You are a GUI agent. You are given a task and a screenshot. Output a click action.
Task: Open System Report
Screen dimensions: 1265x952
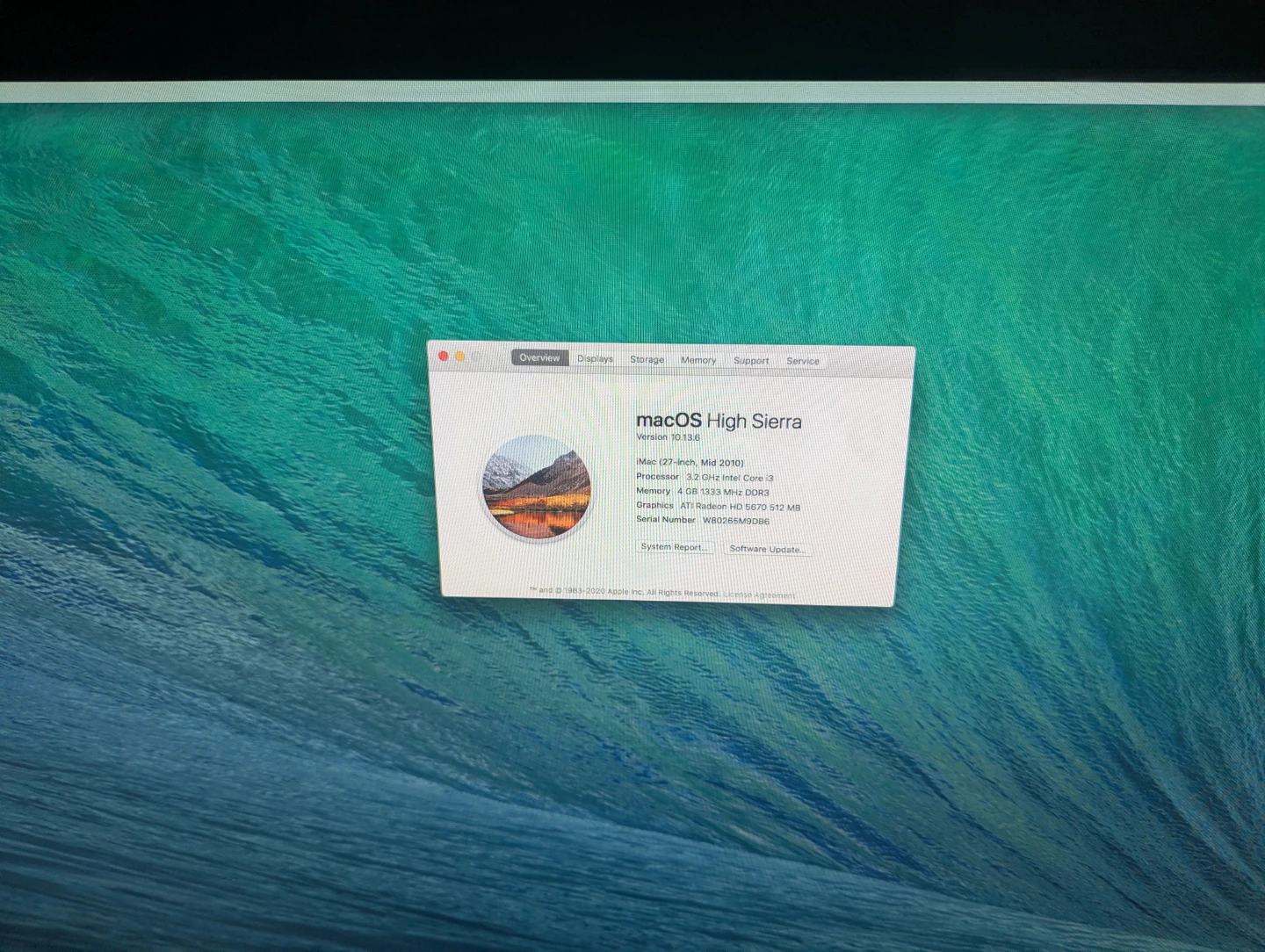[674, 547]
